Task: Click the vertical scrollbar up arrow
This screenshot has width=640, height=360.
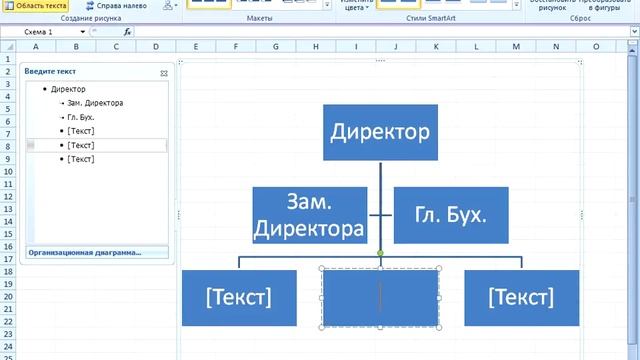Action: click(632, 51)
